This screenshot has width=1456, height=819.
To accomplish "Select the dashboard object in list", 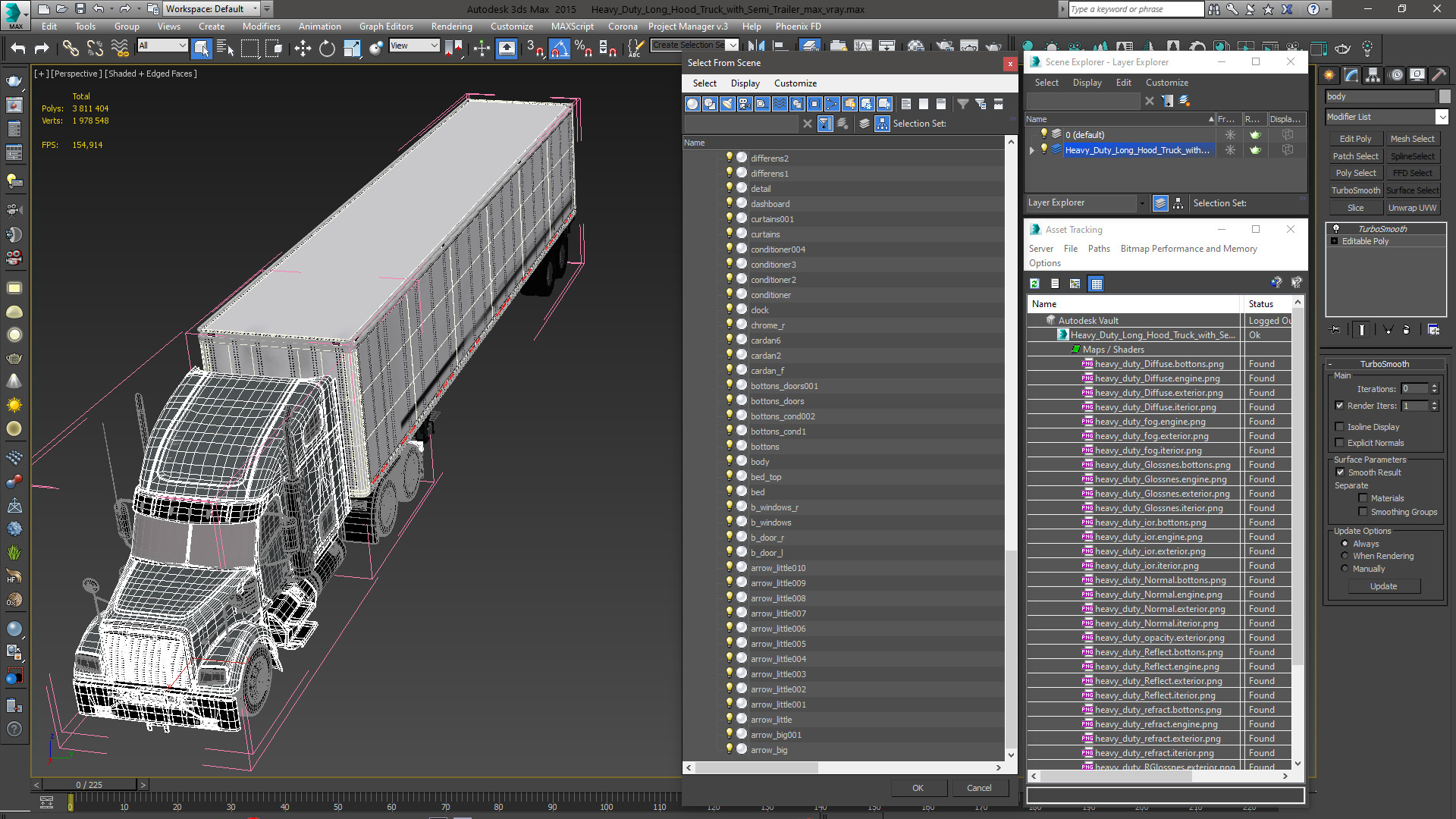I will tap(770, 204).
